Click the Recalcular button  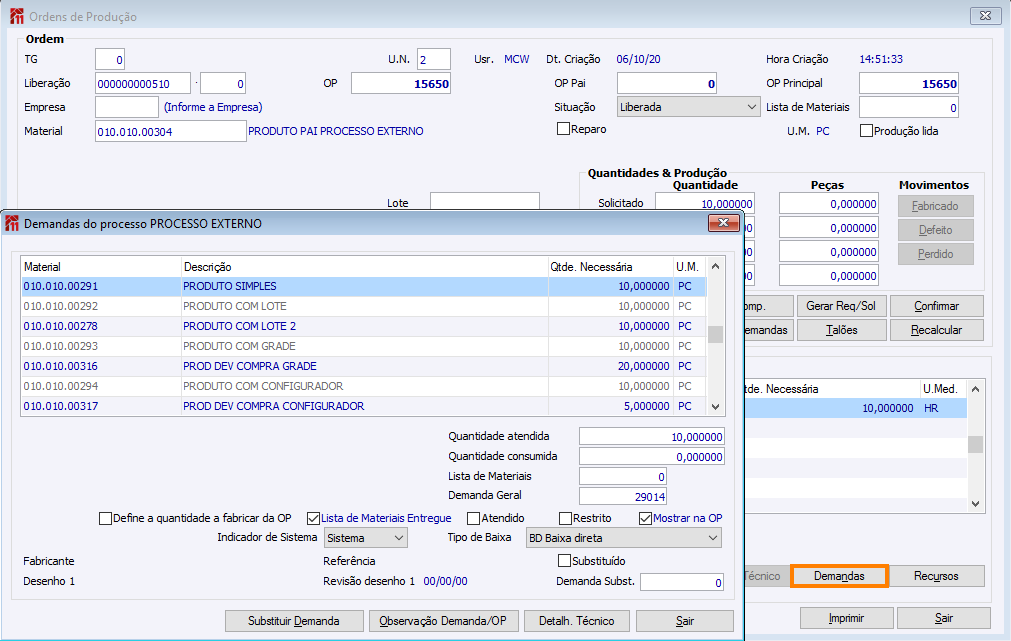click(x=936, y=330)
